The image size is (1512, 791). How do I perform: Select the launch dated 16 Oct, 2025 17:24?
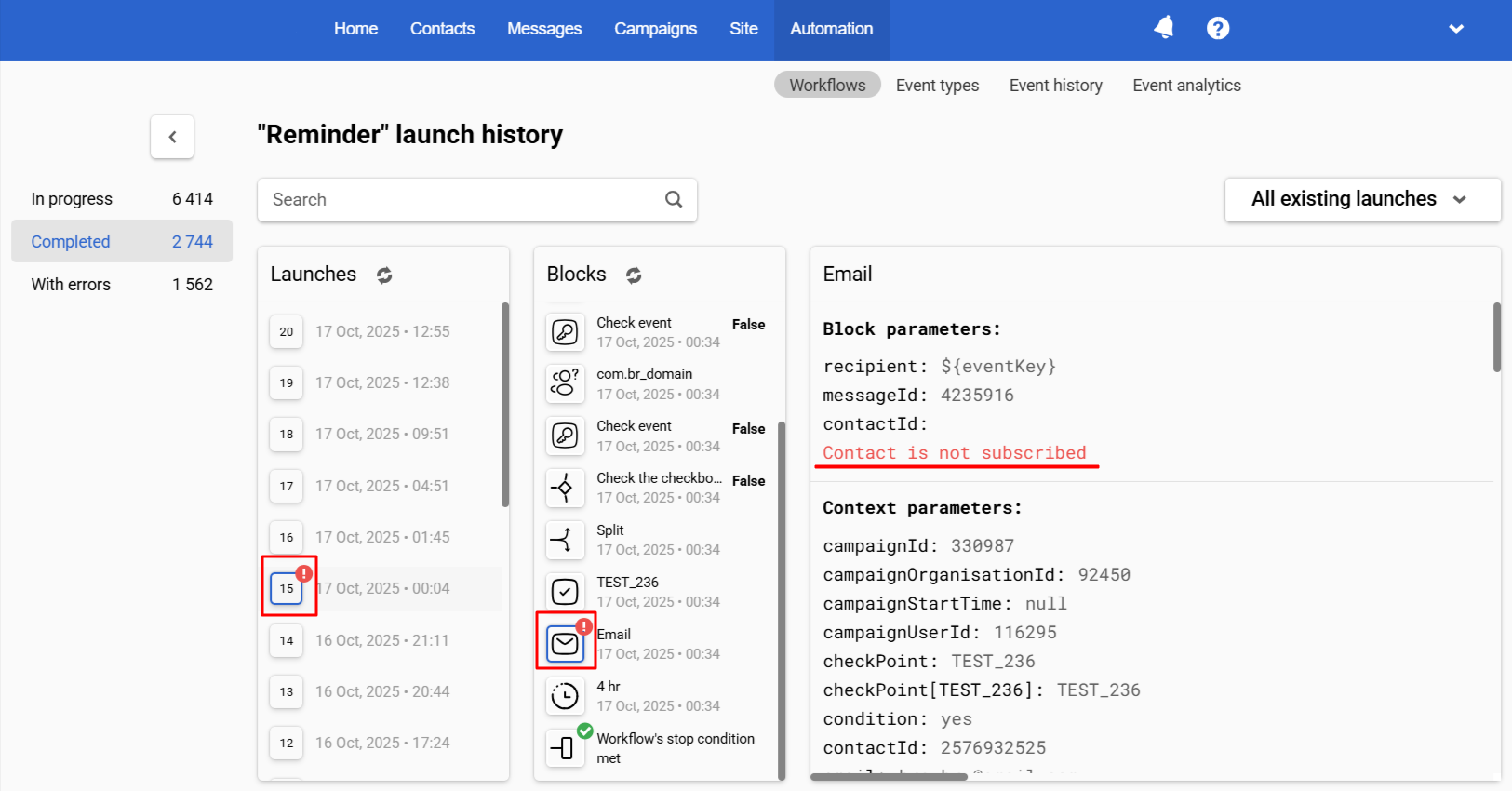click(382, 743)
